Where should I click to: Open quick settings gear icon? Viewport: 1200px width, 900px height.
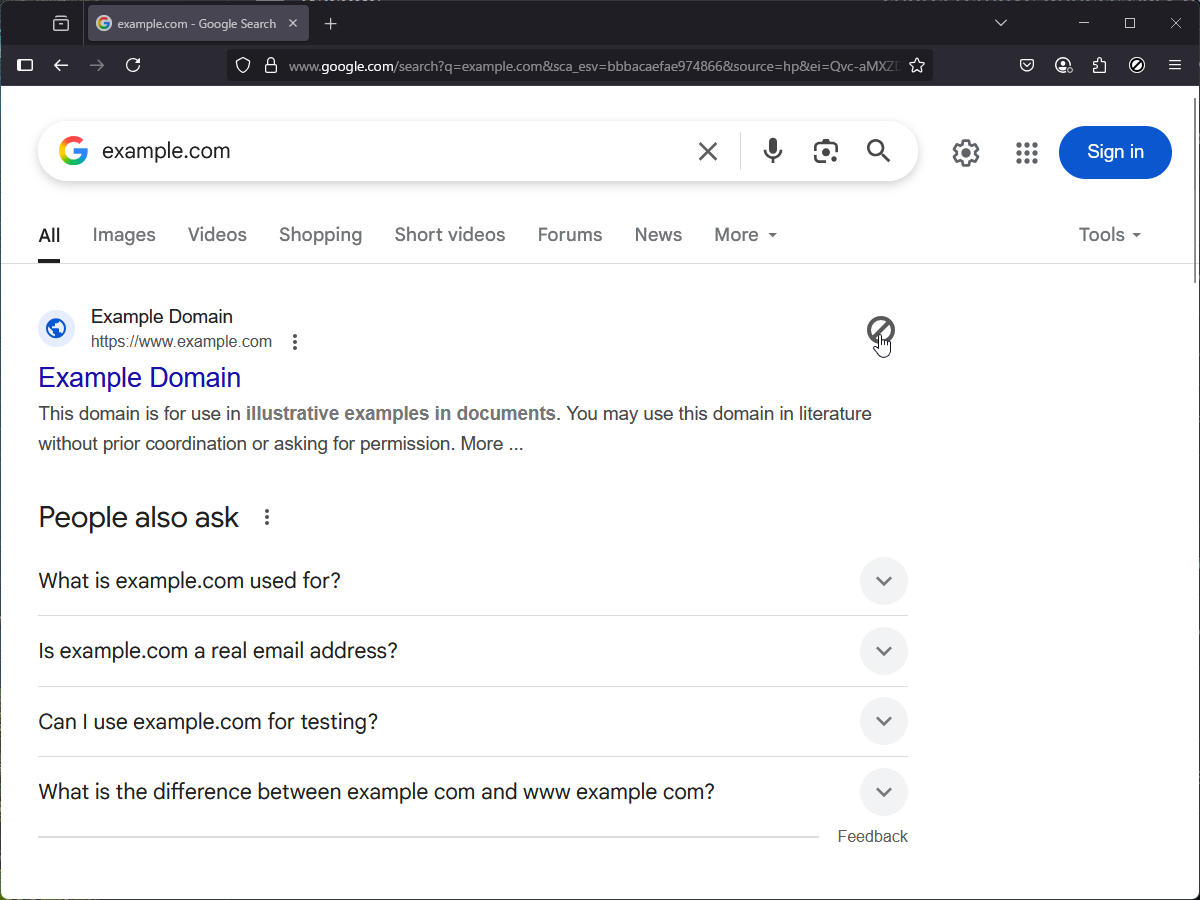coord(965,153)
